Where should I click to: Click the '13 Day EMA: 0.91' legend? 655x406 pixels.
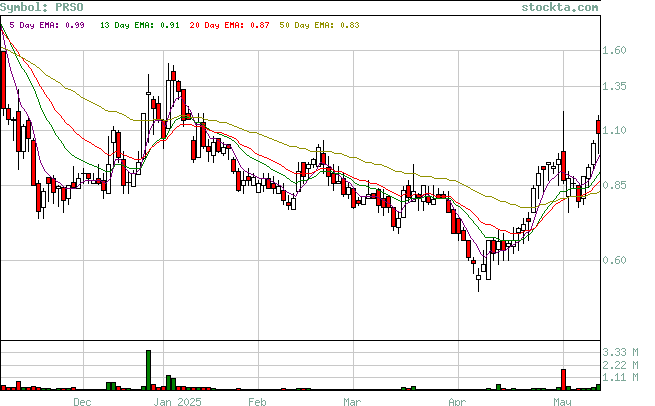click(x=140, y=25)
